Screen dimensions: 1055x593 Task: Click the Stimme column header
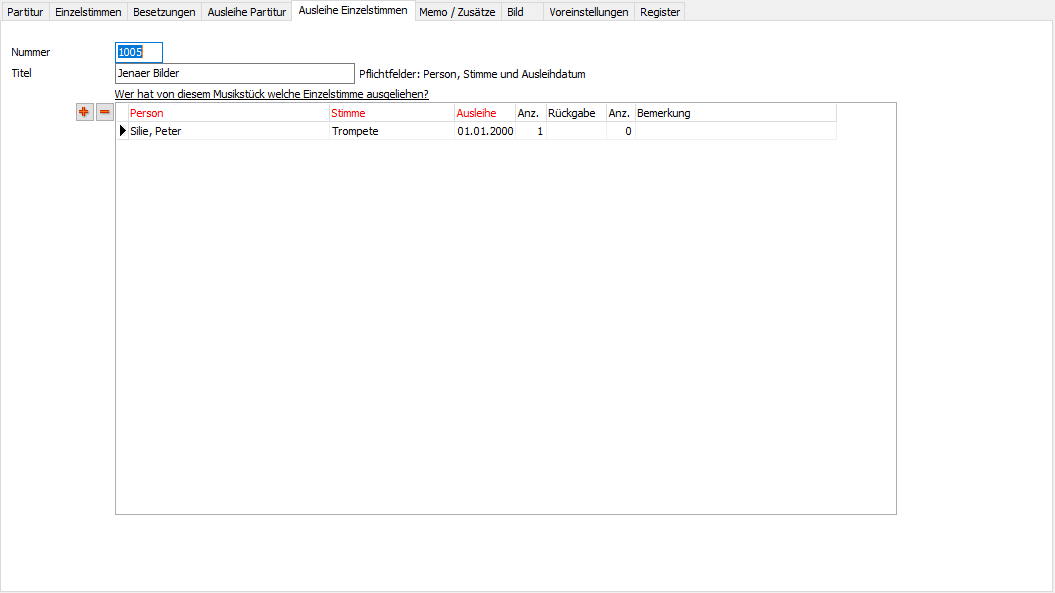pos(390,113)
